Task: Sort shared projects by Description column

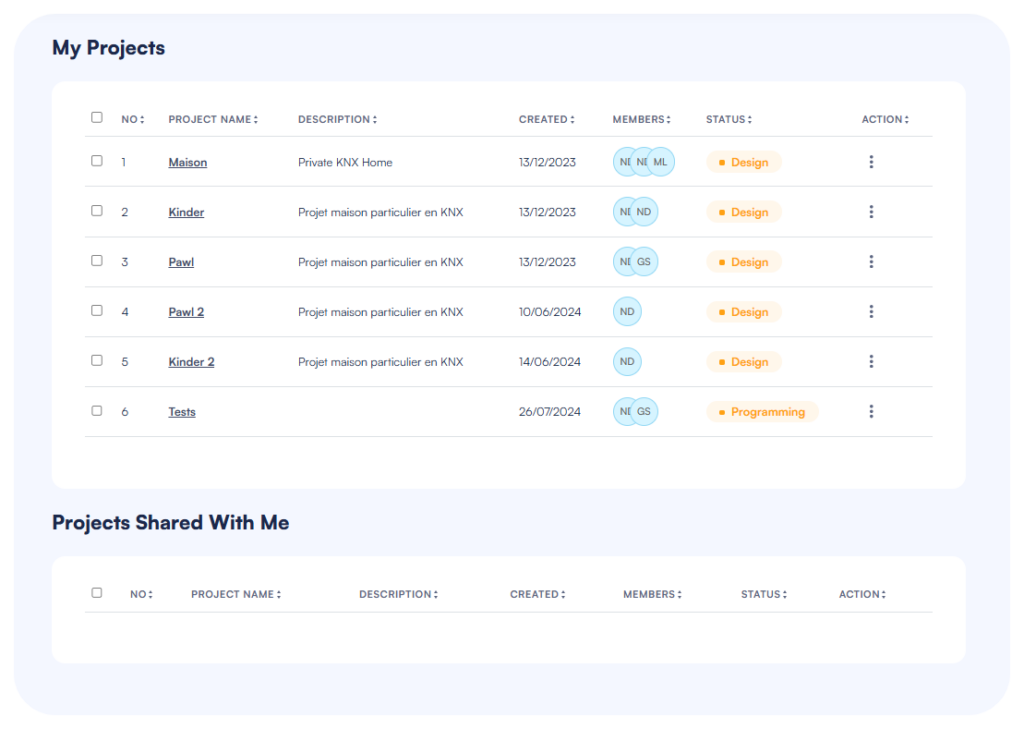Action: click(x=398, y=595)
